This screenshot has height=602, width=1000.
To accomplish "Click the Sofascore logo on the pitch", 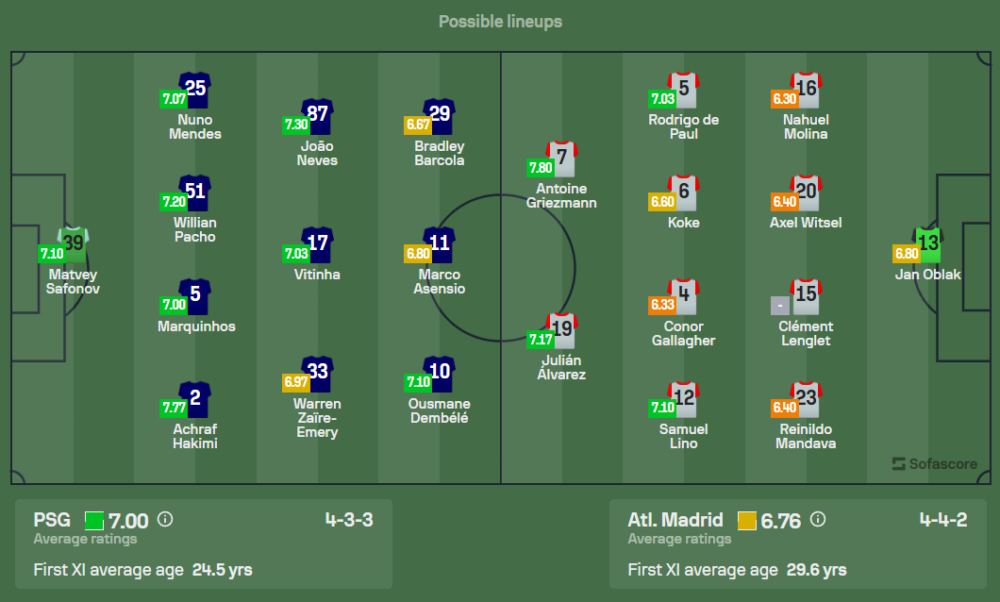I will (x=934, y=464).
